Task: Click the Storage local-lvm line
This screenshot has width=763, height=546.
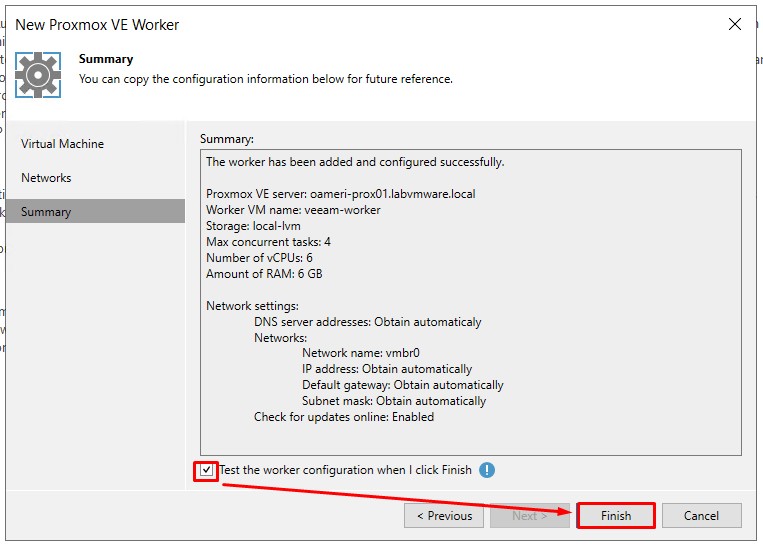Action: (x=256, y=226)
